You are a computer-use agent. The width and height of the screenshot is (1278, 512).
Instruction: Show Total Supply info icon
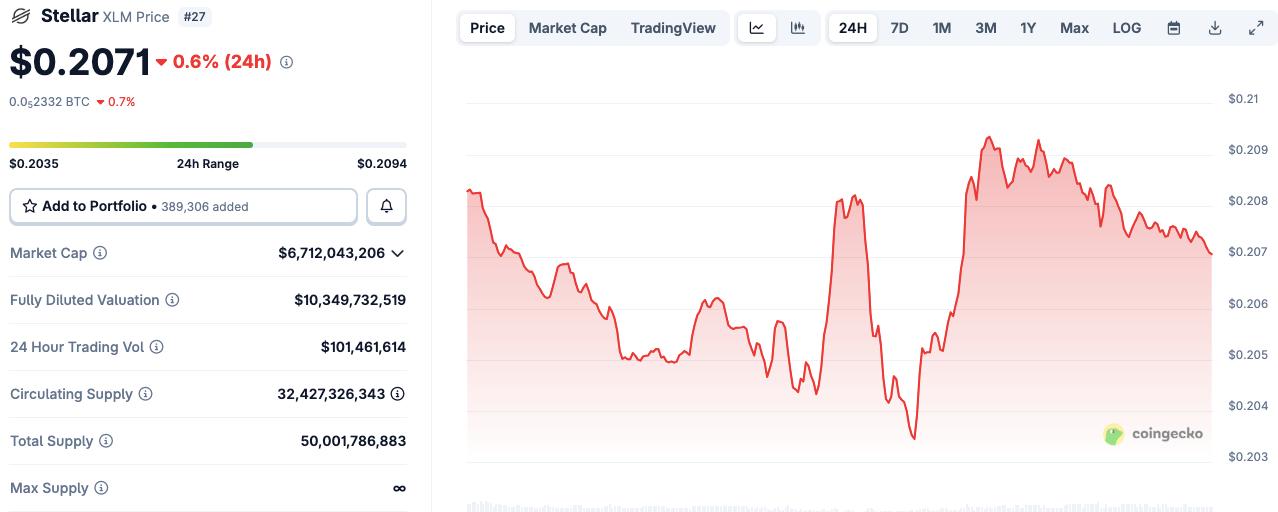(106, 441)
